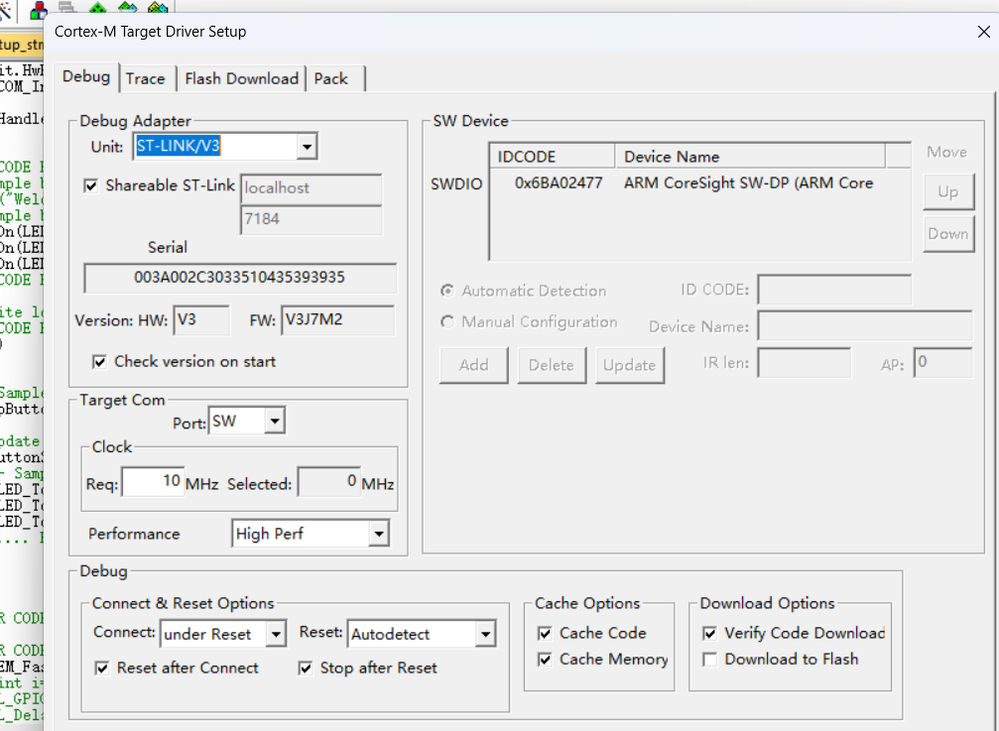Click the FW version V3J7M2 field
999x731 pixels.
[x=338, y=320]
